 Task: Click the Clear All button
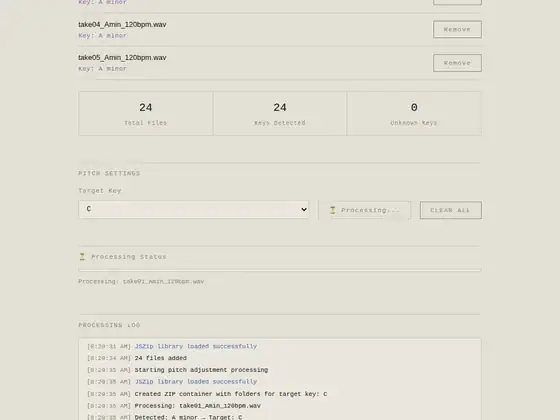tap(450, 210)
